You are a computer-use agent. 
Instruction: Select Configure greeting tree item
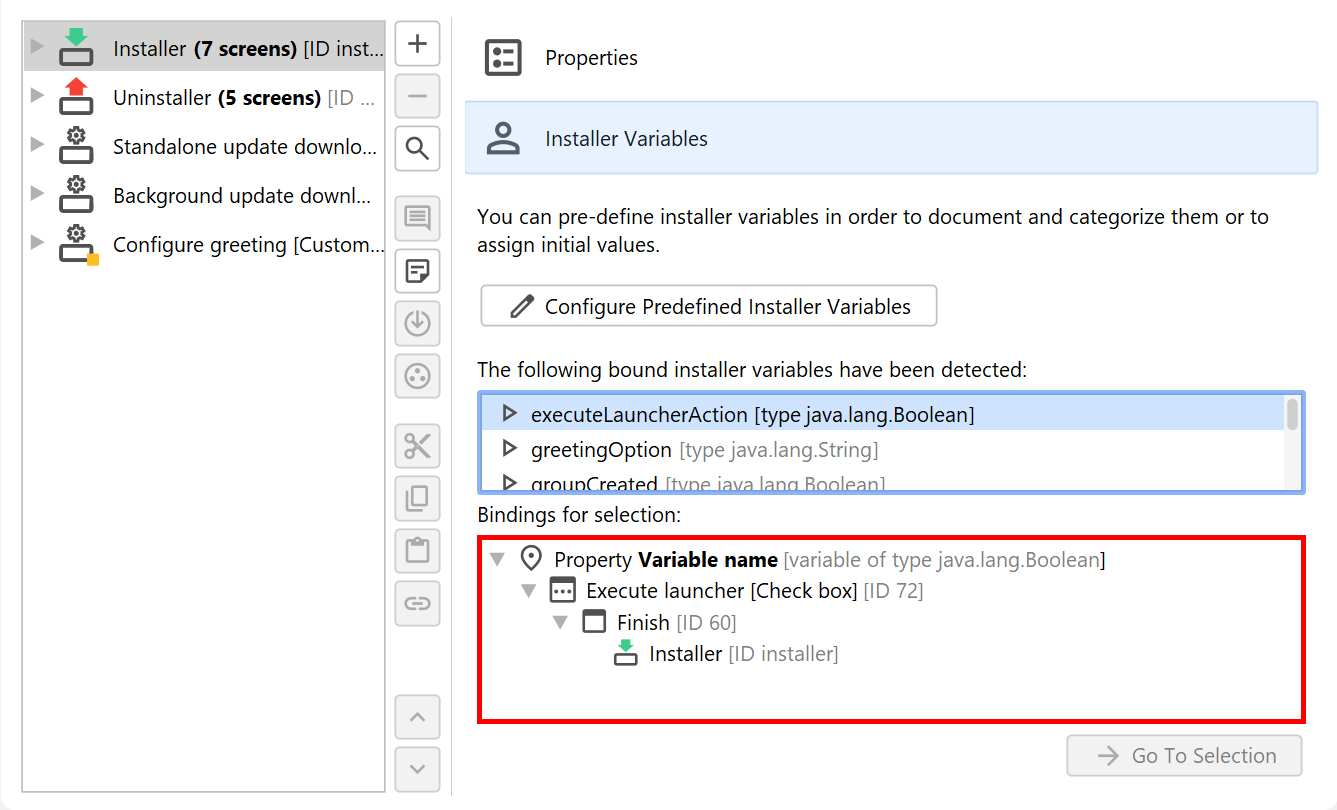[247, 245]
